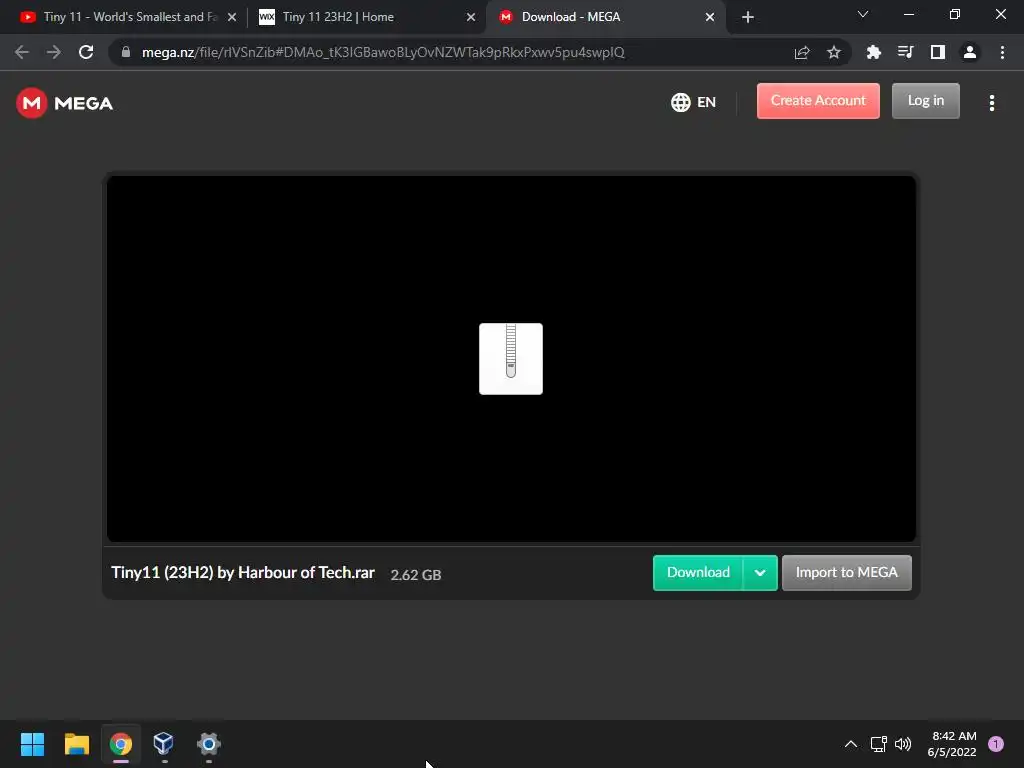
Task: Click the Create Account button
Action: pos(818,101)
